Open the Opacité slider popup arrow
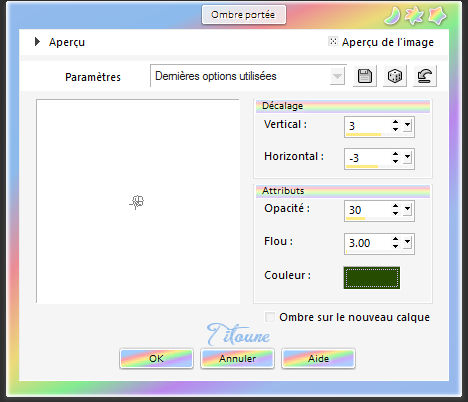 pyautogui.click(x=407, y=210)
